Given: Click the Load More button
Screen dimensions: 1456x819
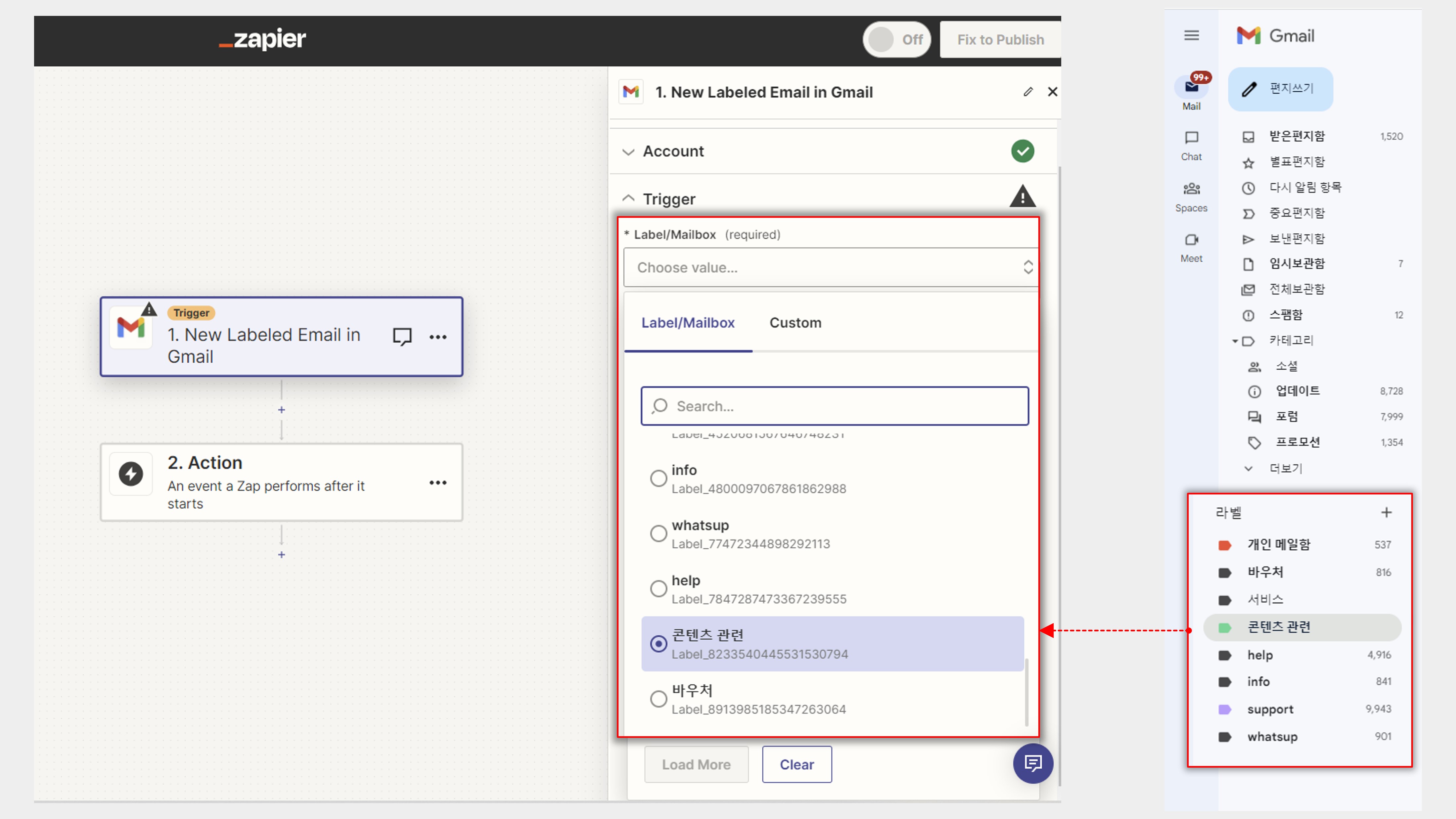Looking at the screenshot, I should pos(696,764).
